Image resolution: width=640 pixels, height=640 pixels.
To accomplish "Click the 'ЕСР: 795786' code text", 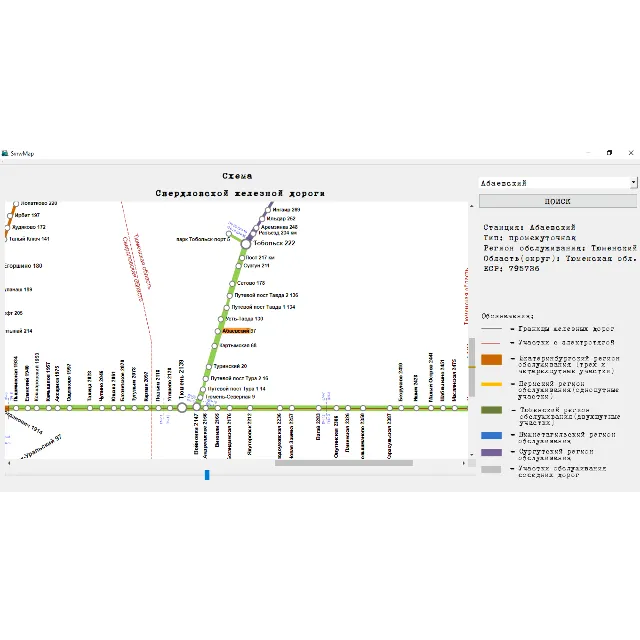I will [x=511, y=269].
